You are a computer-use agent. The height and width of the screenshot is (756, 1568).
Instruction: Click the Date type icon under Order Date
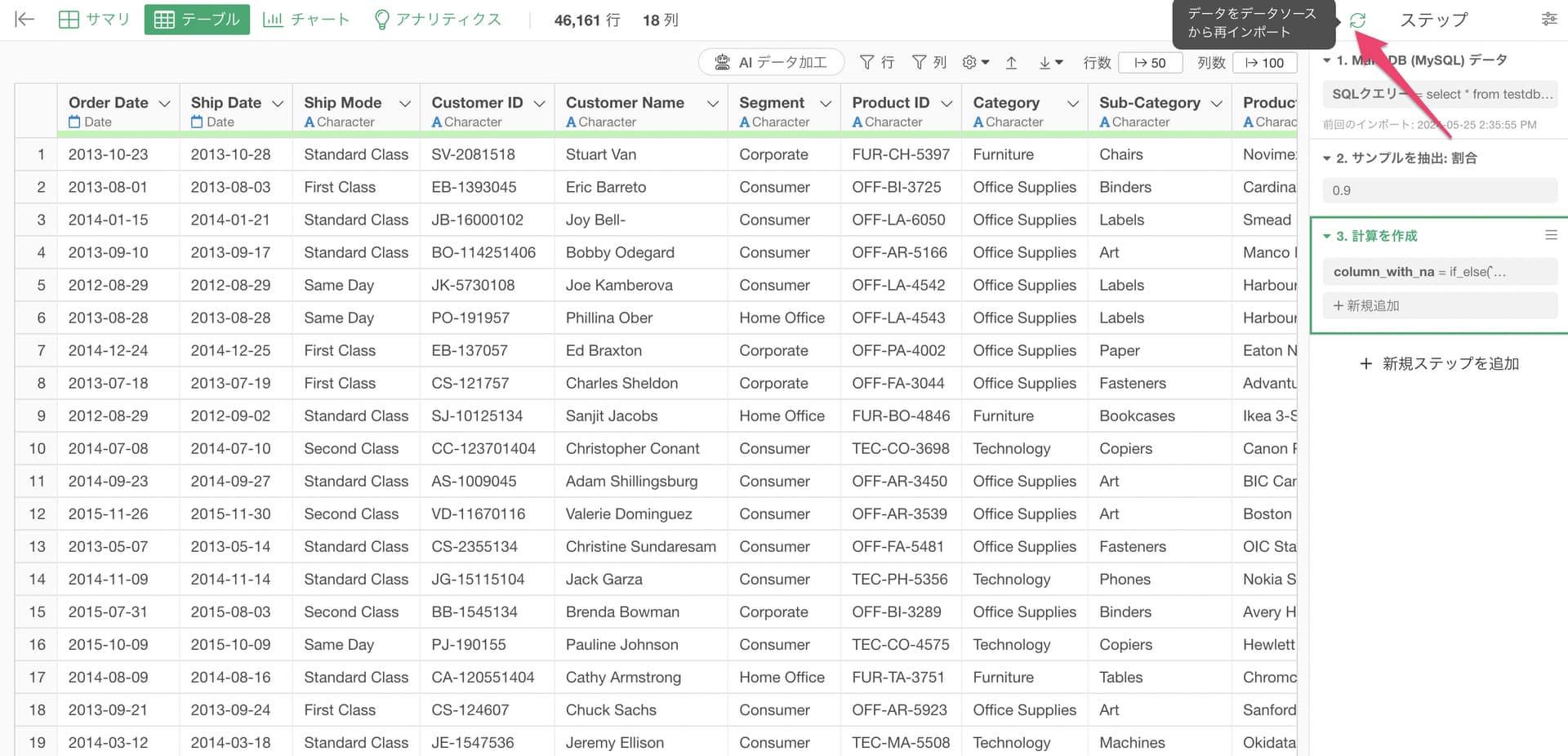click(x=74, y=122)
